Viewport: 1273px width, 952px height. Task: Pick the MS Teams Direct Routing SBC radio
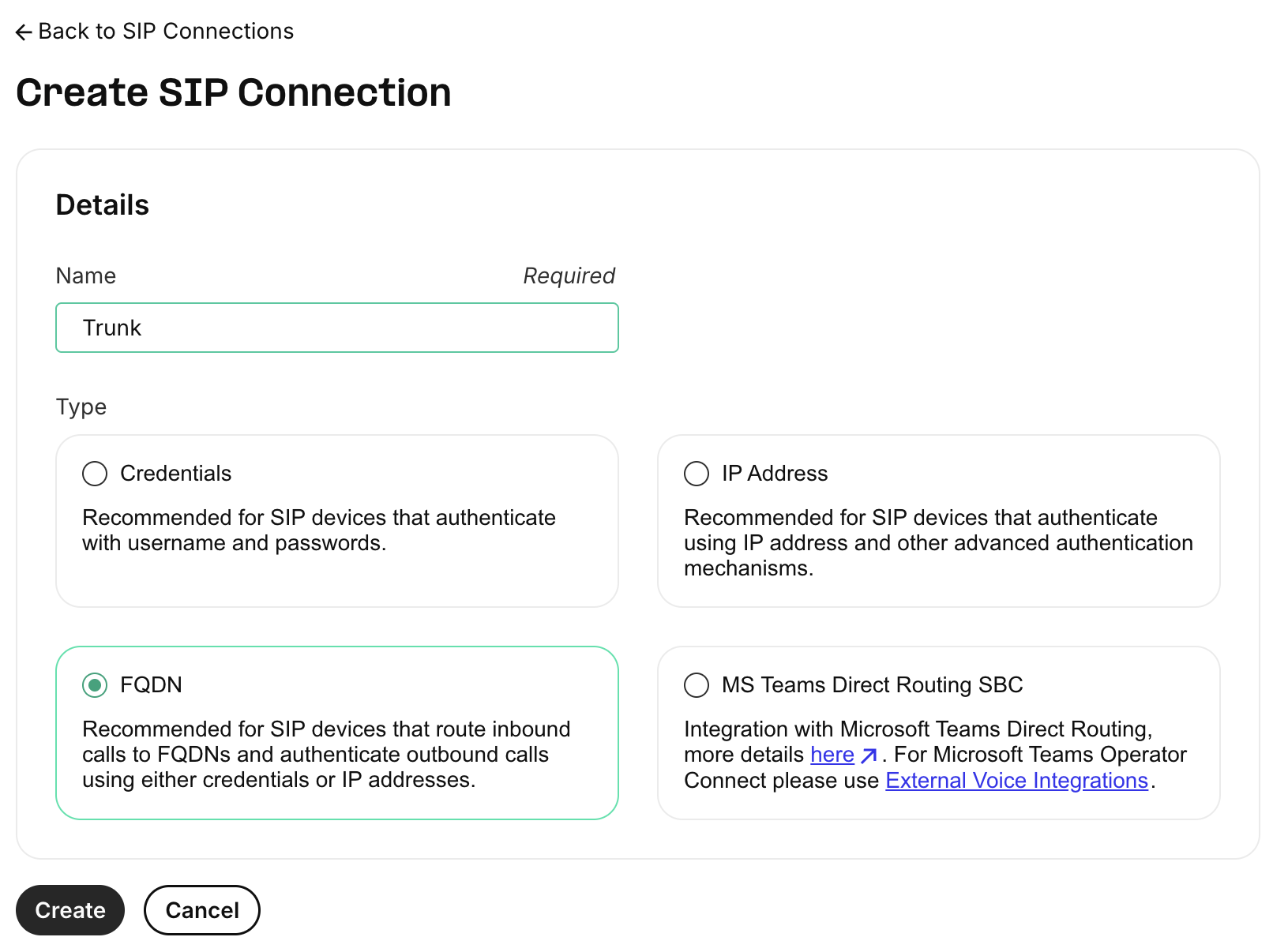pyautogui.click(x=697, y=685)
